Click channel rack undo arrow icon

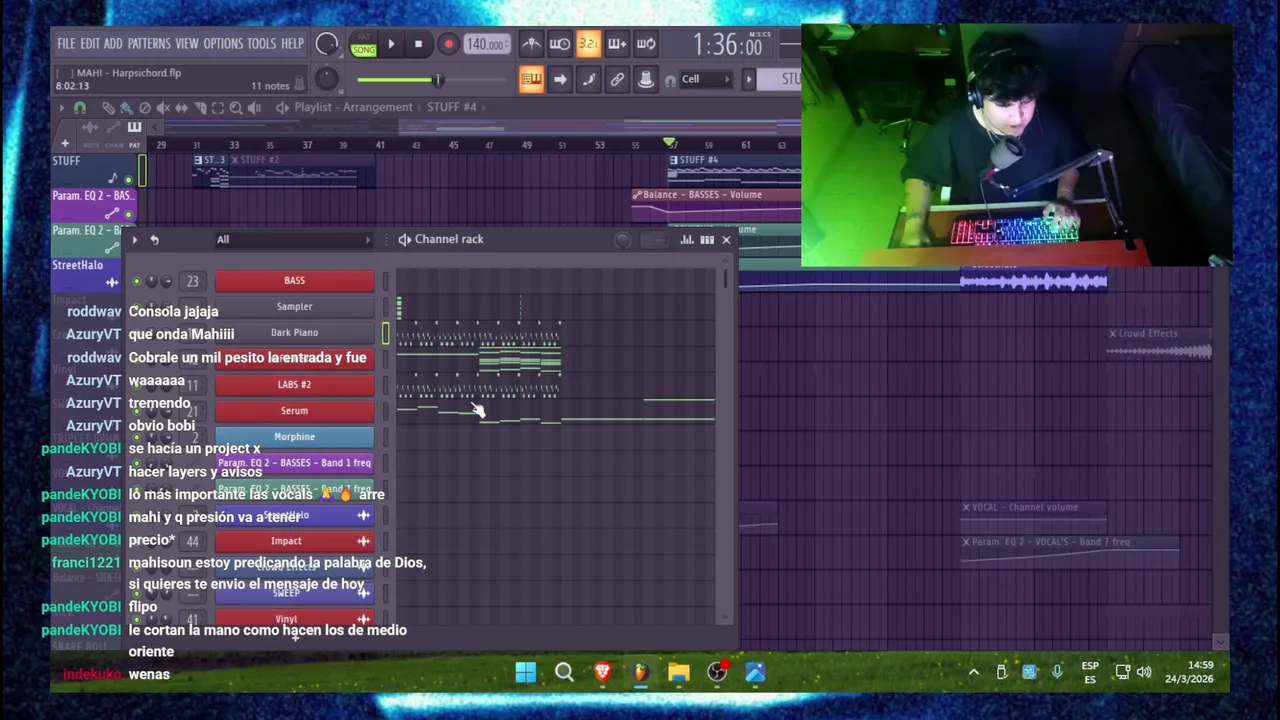coord(154,239)
